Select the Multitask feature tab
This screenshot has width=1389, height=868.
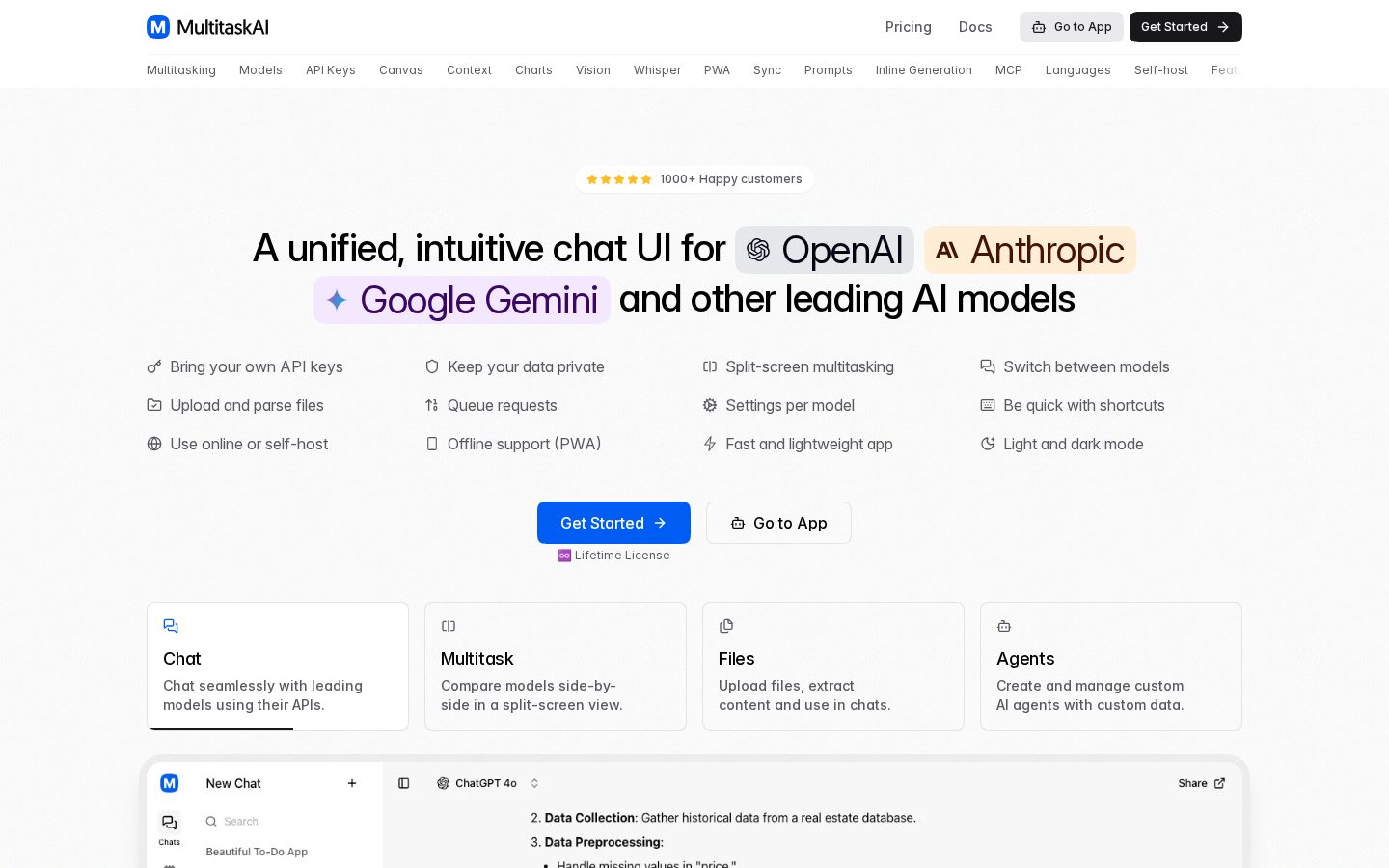pos(556,666)
